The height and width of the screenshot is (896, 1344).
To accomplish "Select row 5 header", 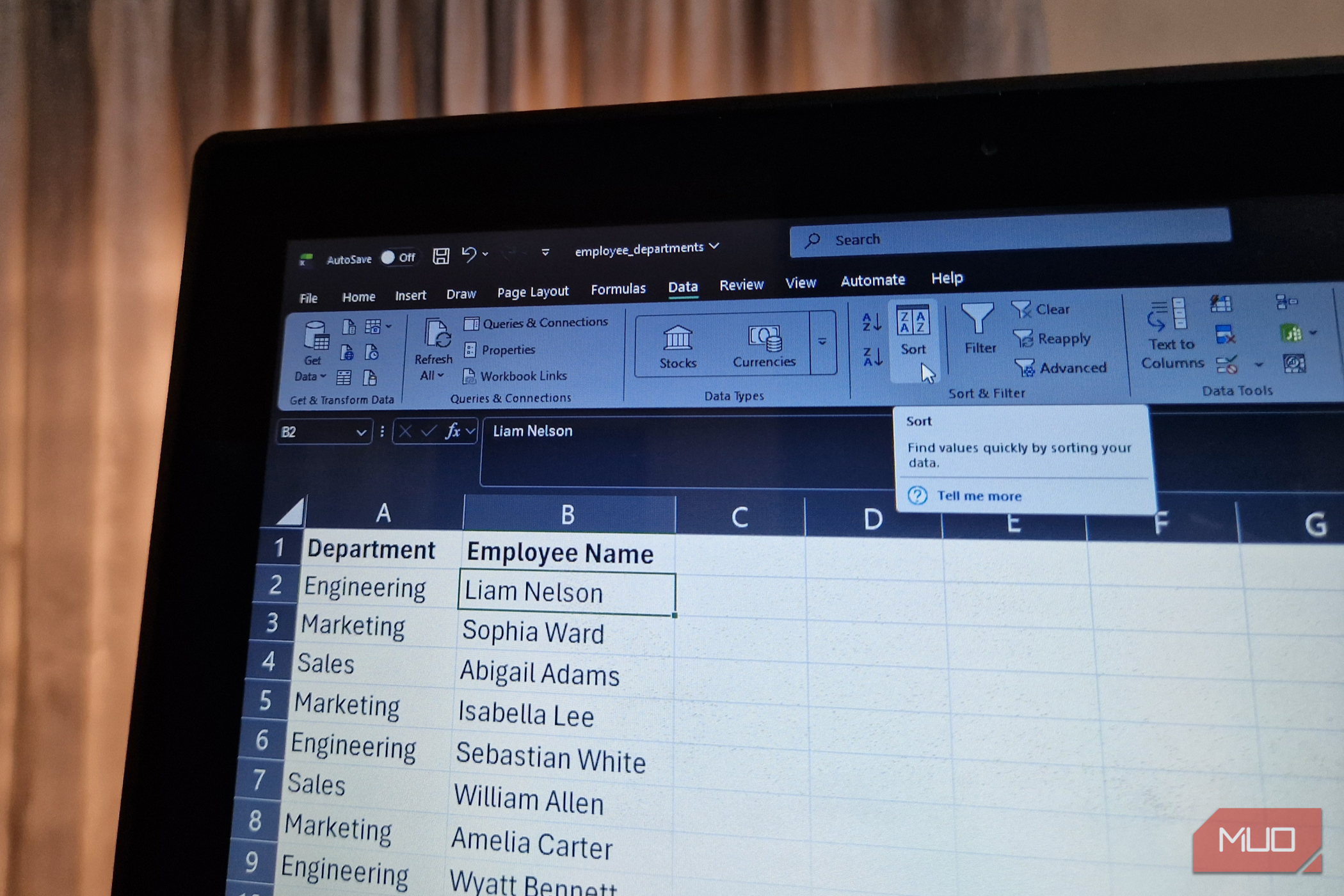I will point(265,701).
